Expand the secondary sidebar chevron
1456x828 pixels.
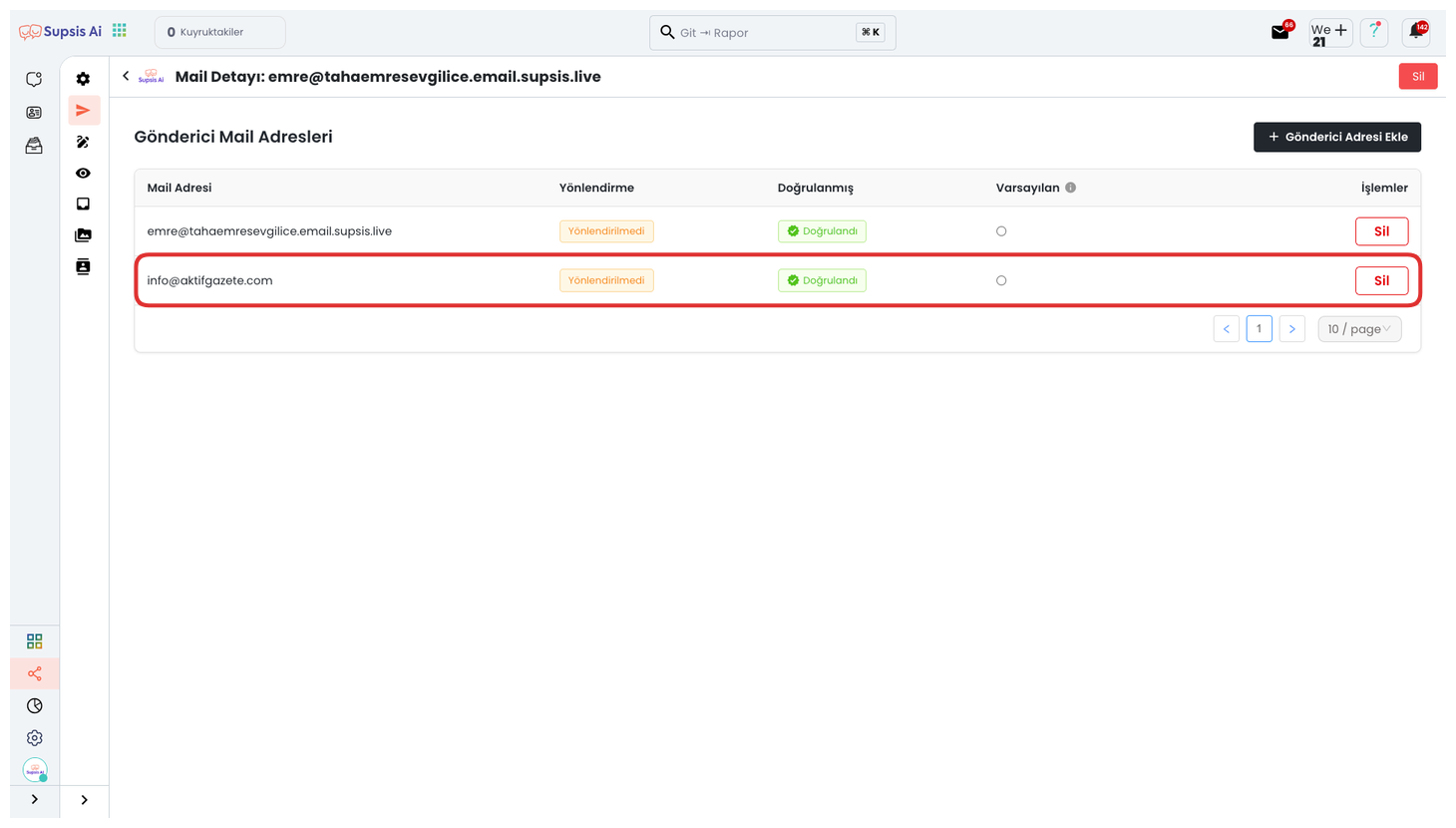84,800
